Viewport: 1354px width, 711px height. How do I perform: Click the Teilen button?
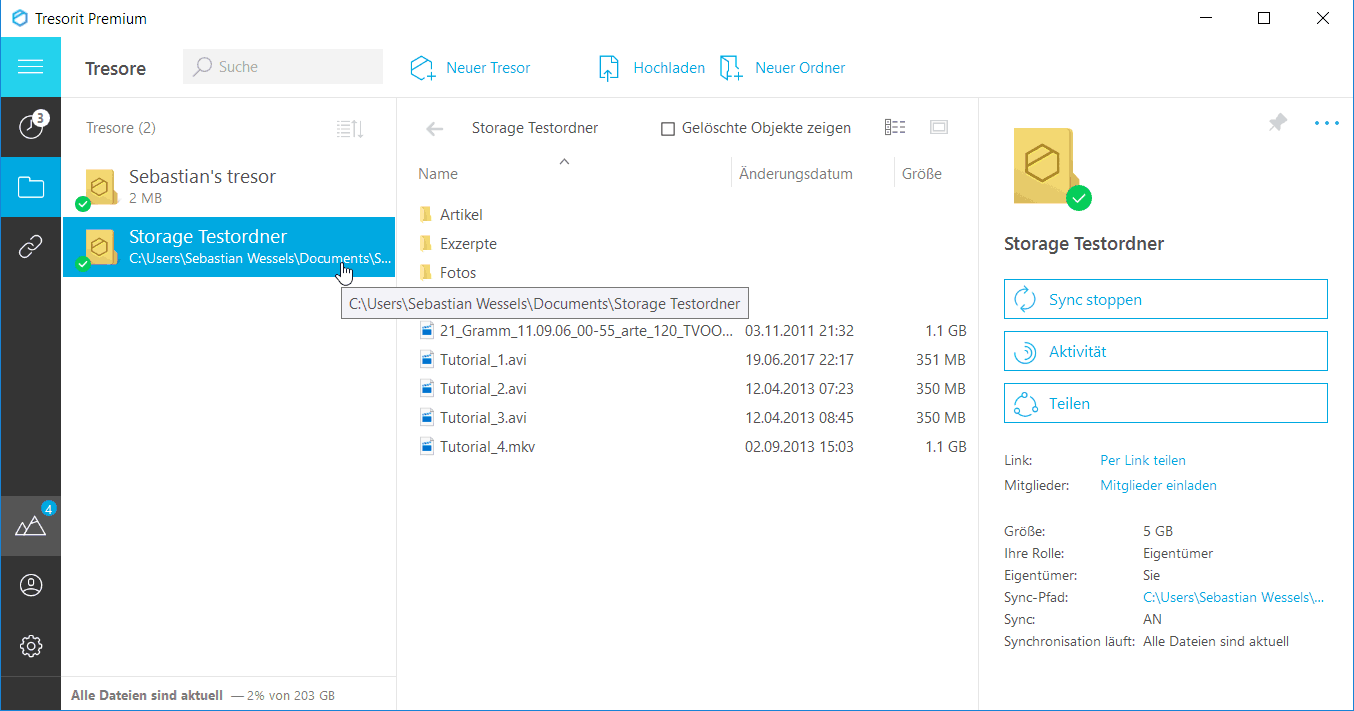coord(1165,403)
